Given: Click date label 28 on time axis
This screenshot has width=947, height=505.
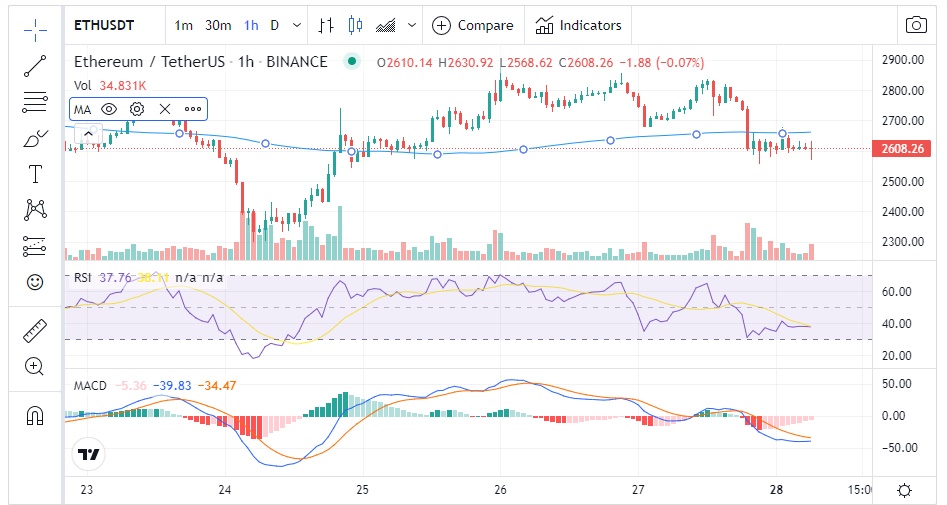Looking at the screenshot, I should point(777,490).
